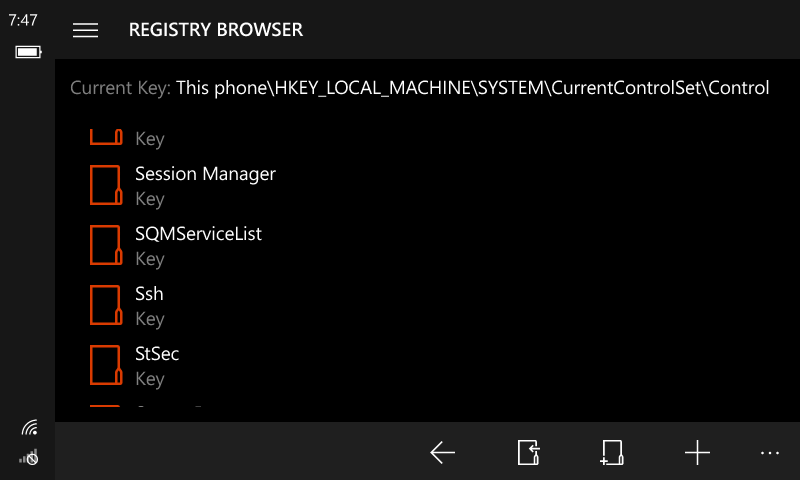The height and width of the screenshot is (480, 800).
Task: Open the StSec registry key
Action: click(157, 355)
